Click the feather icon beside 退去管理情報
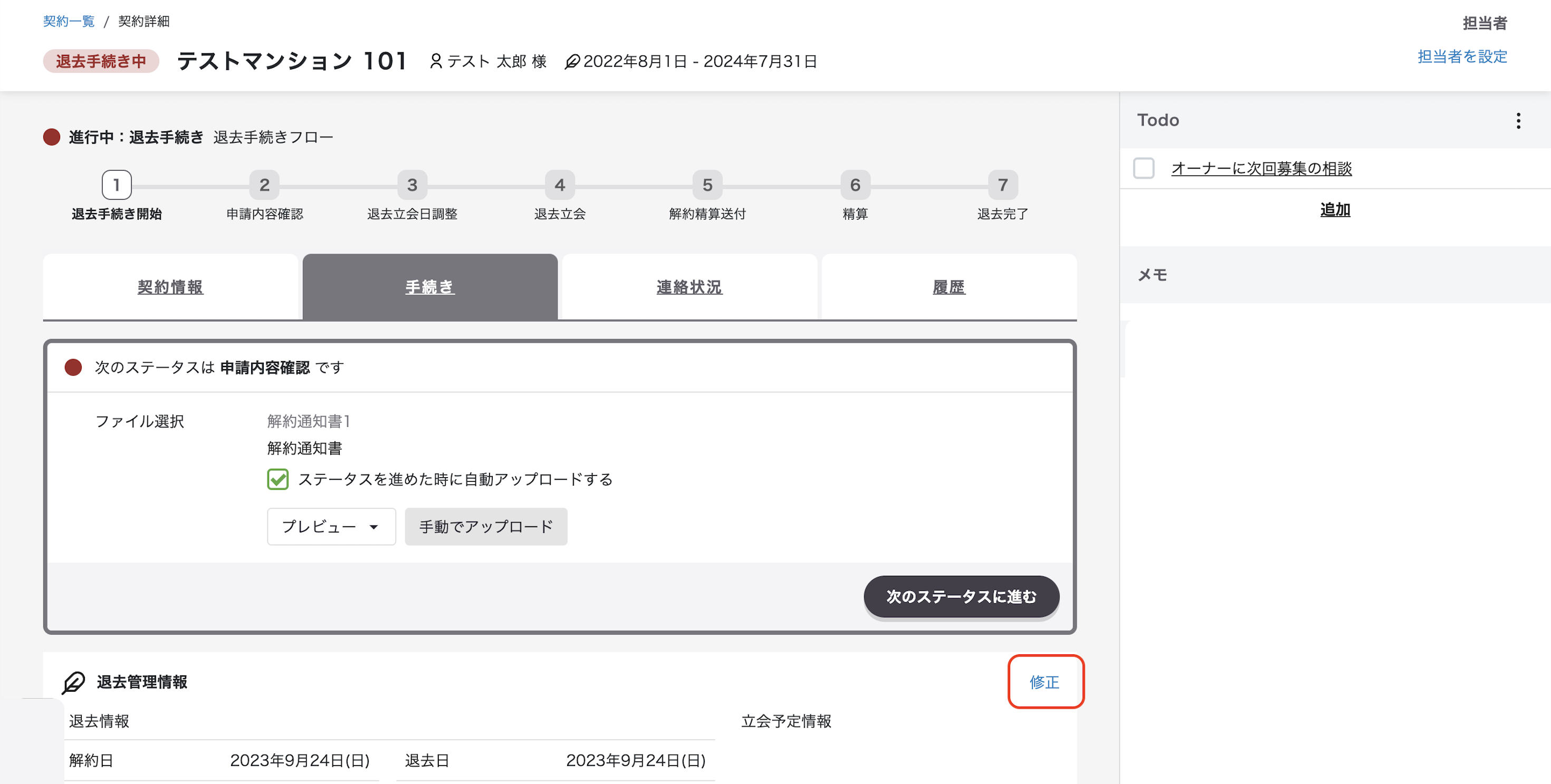Screen dimensions: 1551x784 (73, 682)
